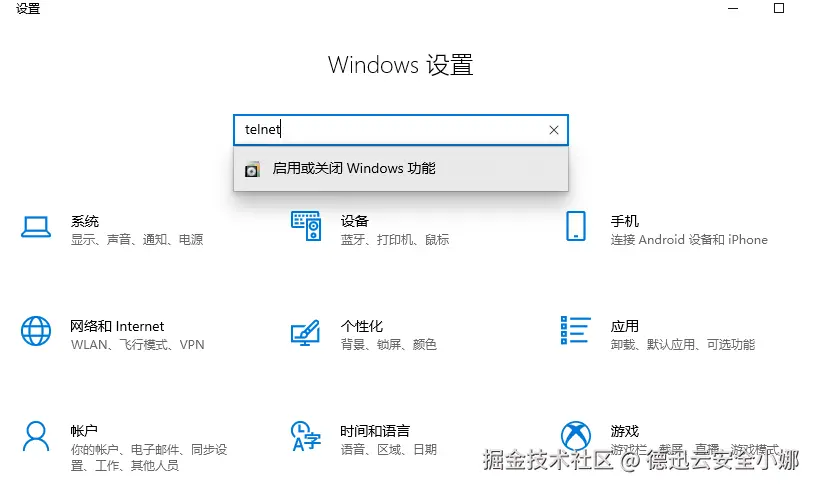Click the 帐户 person icon
This screenshot has height=488, width=815.
(x=36, y=436)
